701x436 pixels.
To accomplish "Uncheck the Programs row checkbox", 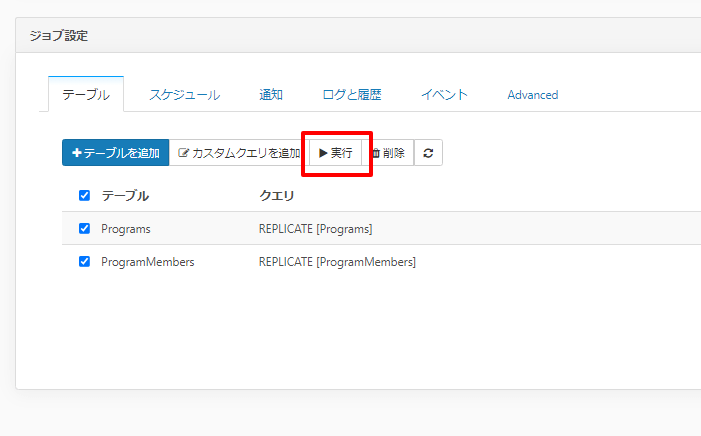I will (84, 229).
